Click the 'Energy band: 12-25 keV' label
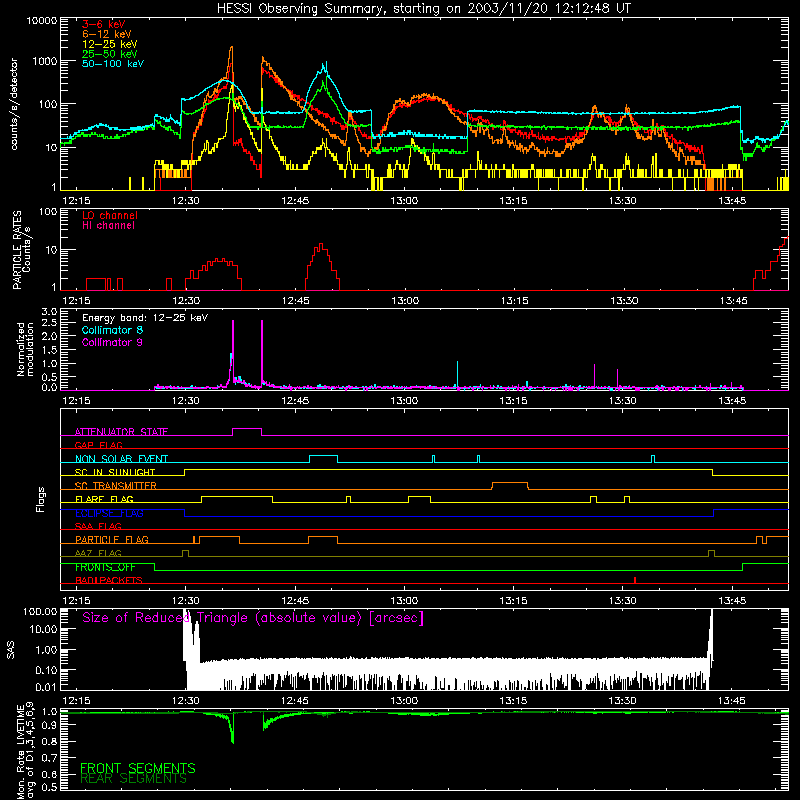800x800 pixels. (145, 318)
